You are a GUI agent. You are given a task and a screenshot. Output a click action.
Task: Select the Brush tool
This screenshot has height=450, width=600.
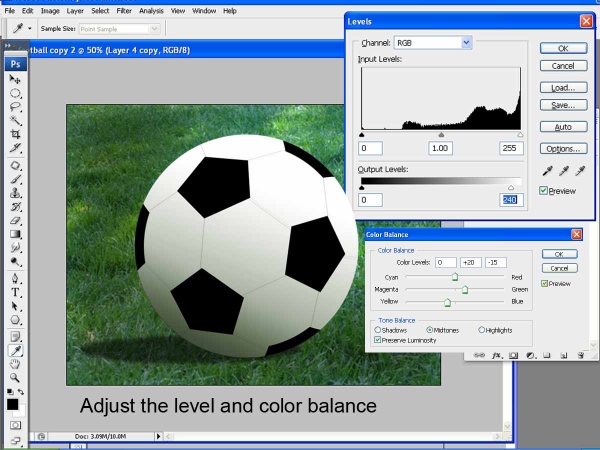pyautogui.click(x=15, y=179)
